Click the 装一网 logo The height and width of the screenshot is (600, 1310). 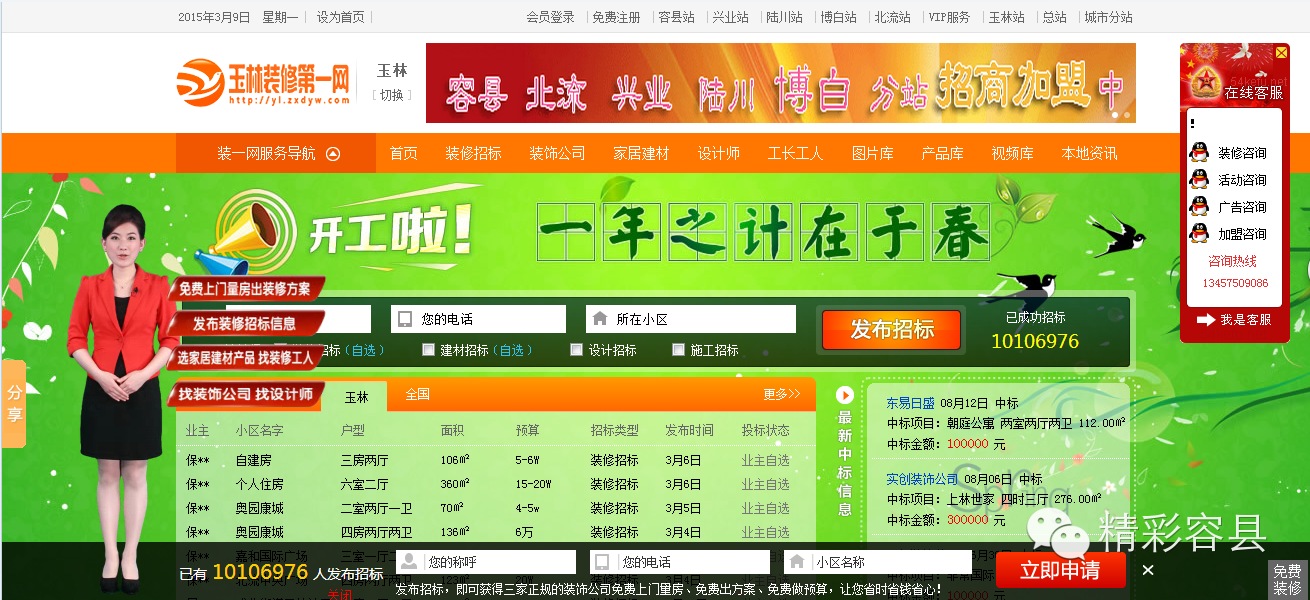tap(265, 83)
